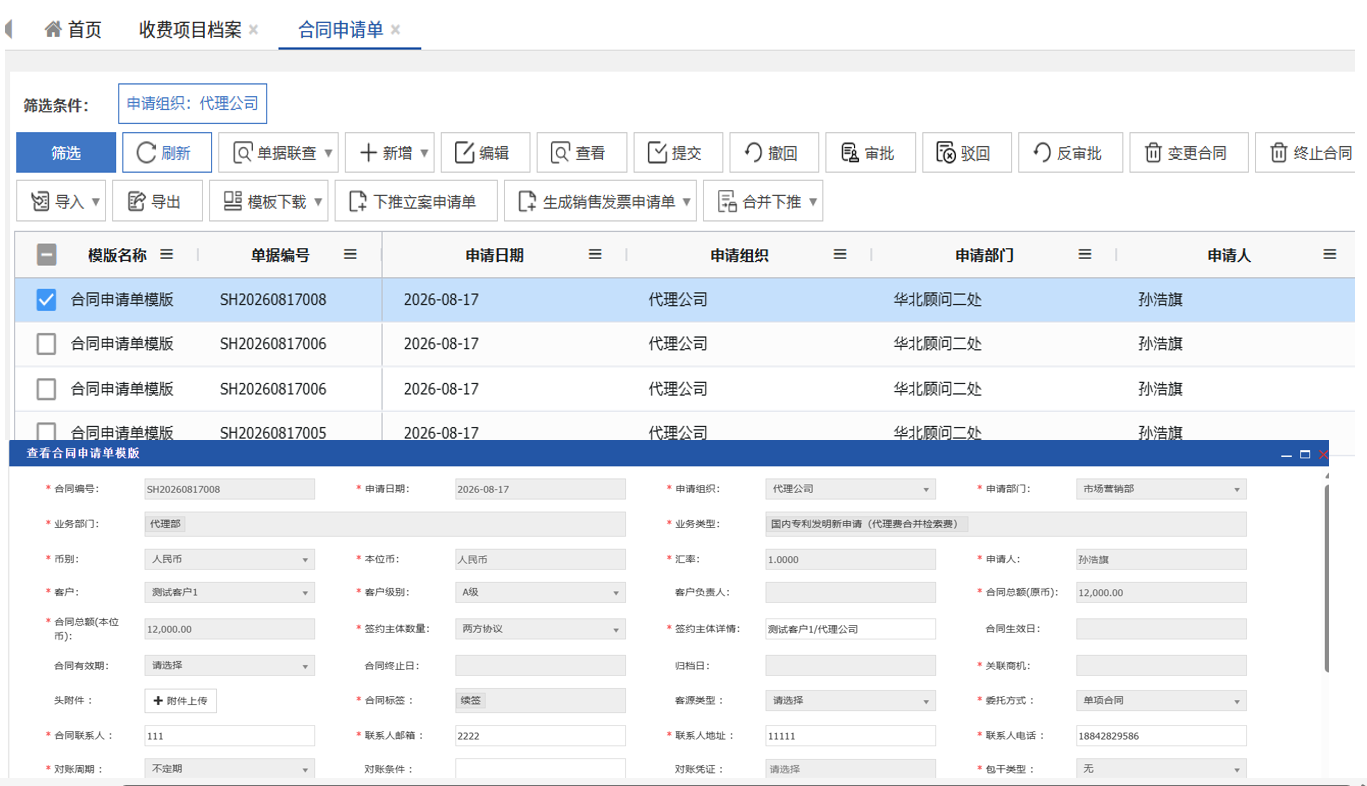Maximize the 查看合同申请单模版 dialog
The image size is (1367, 786).
tap(1305, 454)
